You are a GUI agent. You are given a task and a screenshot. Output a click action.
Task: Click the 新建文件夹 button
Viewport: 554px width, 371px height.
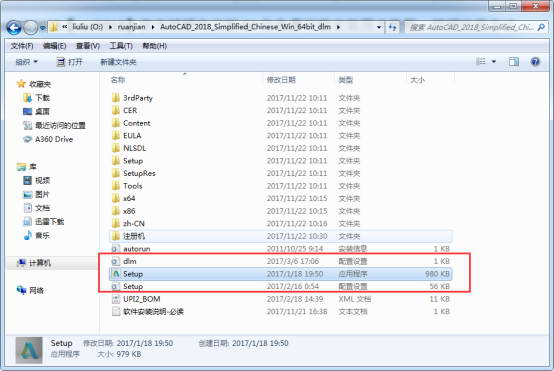tap(118, 62)
